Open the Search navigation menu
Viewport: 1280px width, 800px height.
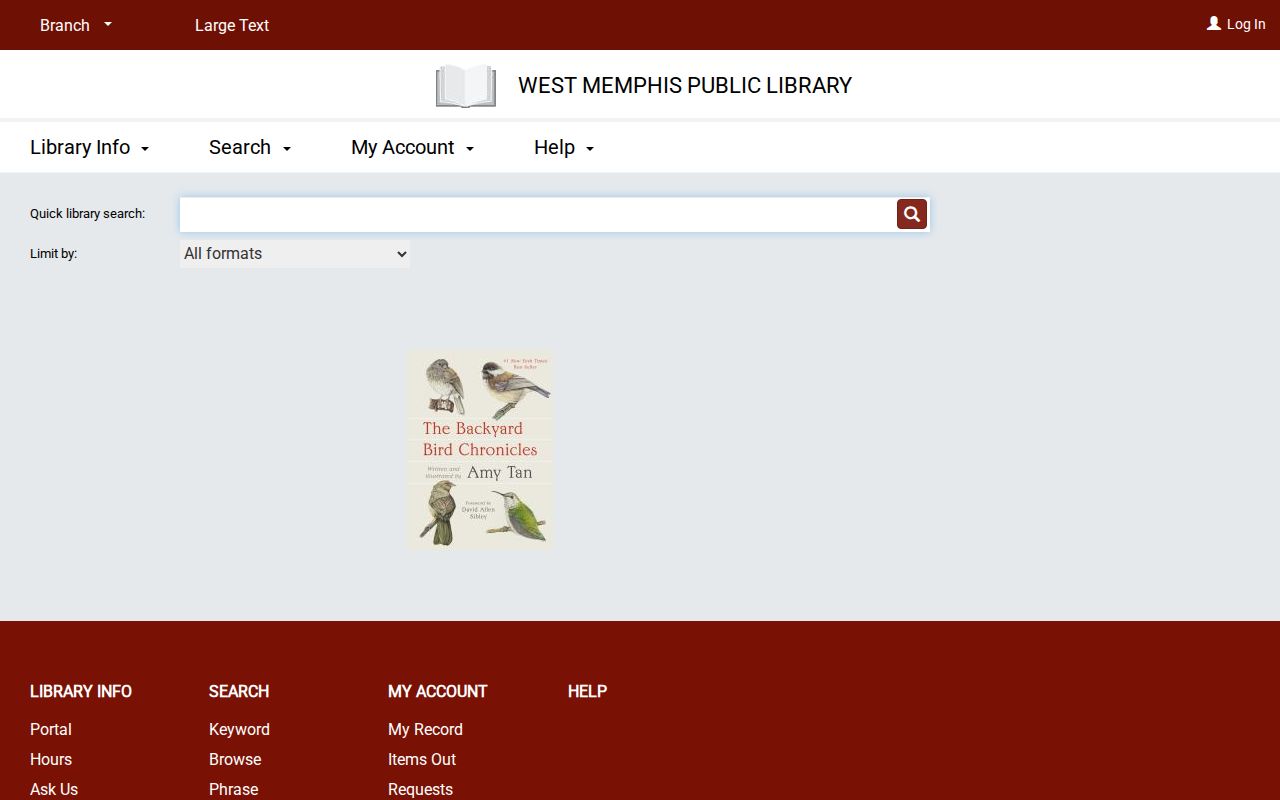(x=250, y=147)
